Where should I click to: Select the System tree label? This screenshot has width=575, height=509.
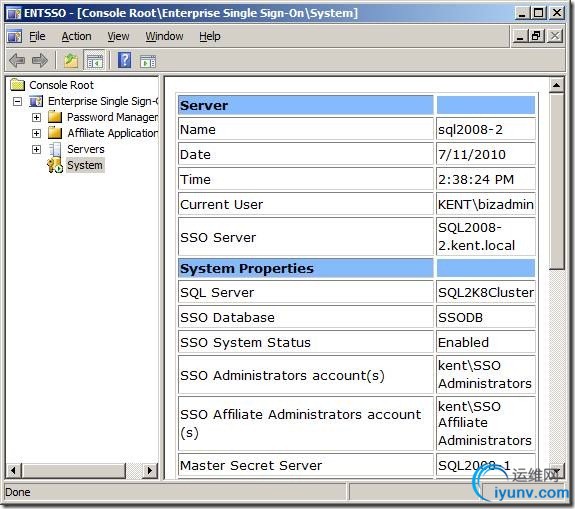[x=85, y=165]
